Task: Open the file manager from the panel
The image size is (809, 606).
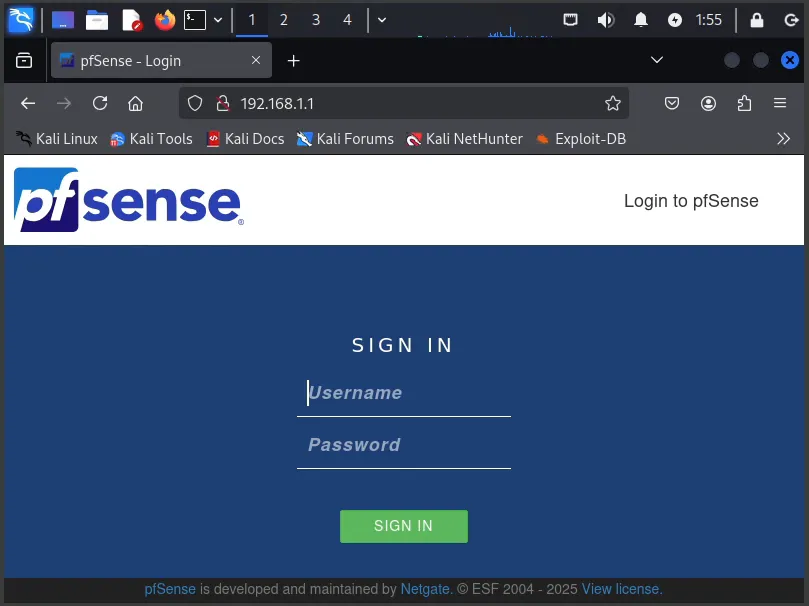Action: 97,20
